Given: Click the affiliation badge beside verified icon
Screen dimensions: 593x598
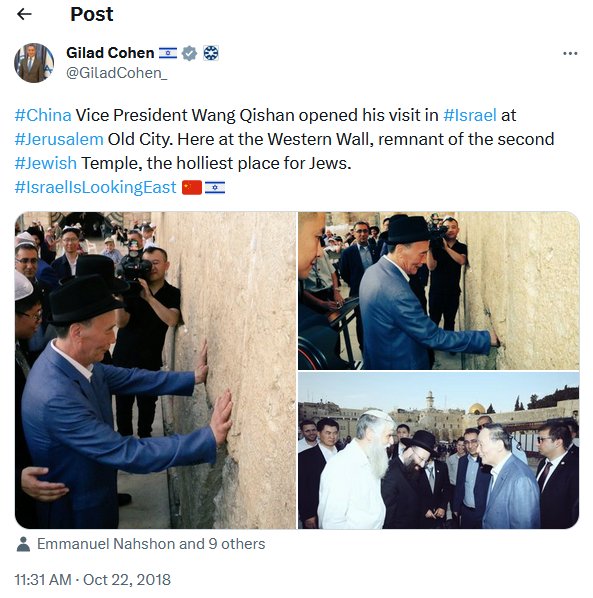Looking at the screenshot, I should [x=211, y=53].
